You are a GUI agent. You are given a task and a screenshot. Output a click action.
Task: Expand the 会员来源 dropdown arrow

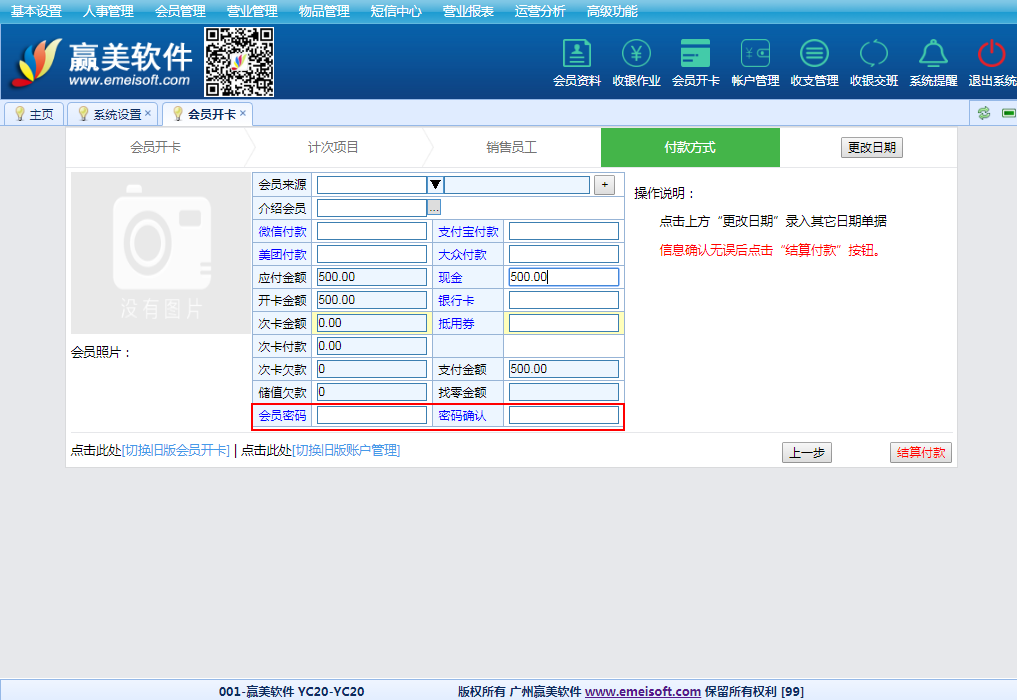[435, 185]
